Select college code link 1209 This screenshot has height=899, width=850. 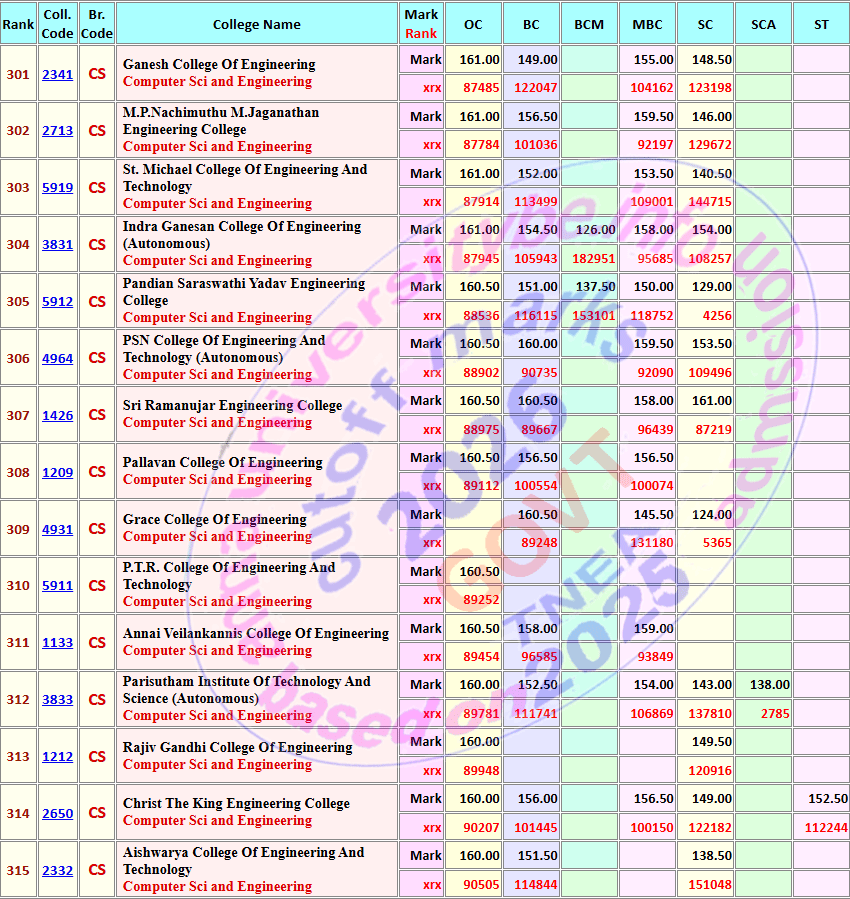(x=57, y=472)
